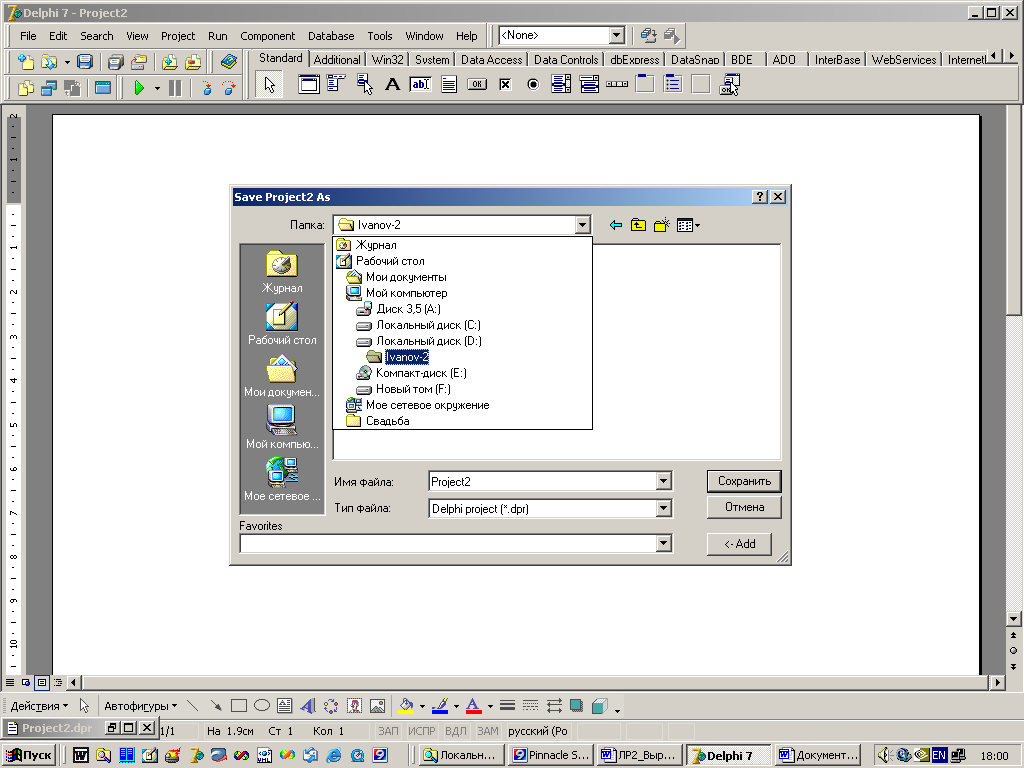Image resolution: width=1024 pixels, height=768 pixels.
Task: Click the Help contents book icon
Action: click(x=229, y=62)
